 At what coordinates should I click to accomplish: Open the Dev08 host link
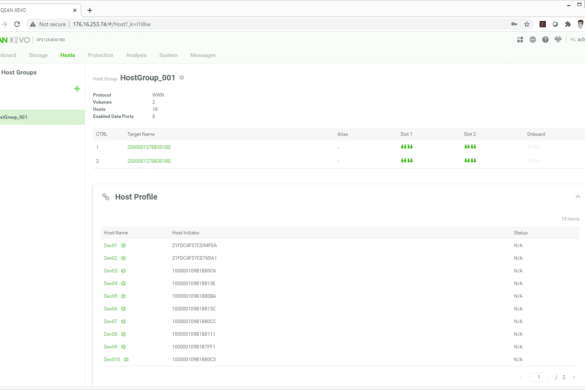click(x=110, y=334)
